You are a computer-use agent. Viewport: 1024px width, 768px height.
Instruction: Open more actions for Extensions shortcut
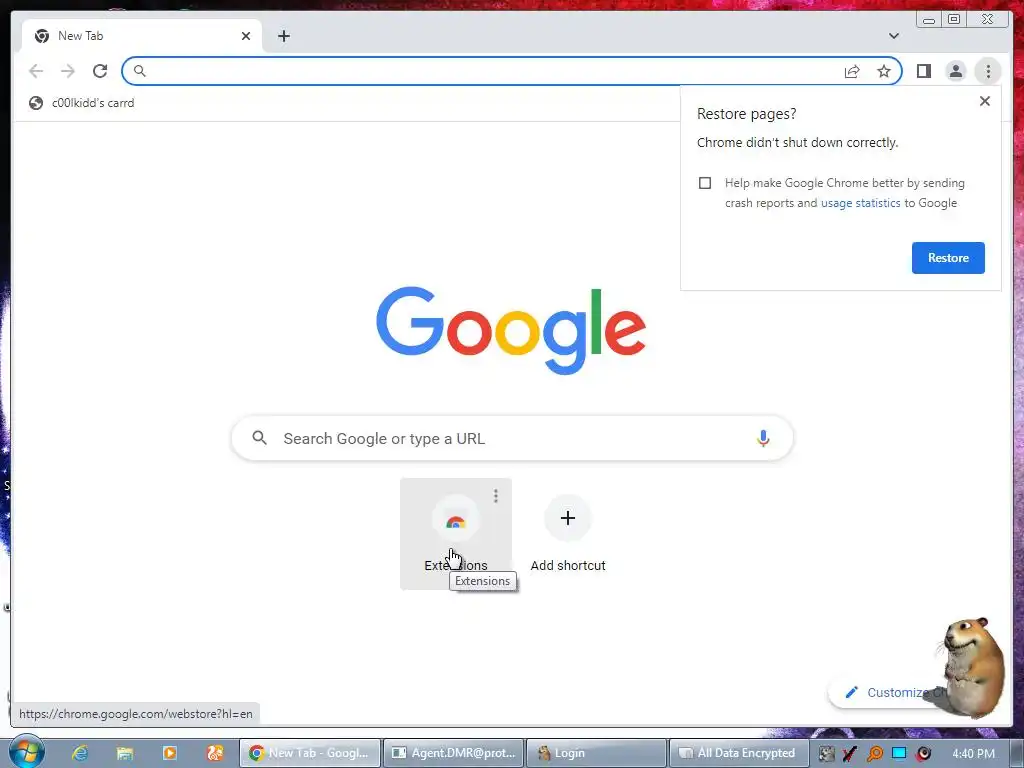(496, 496)
